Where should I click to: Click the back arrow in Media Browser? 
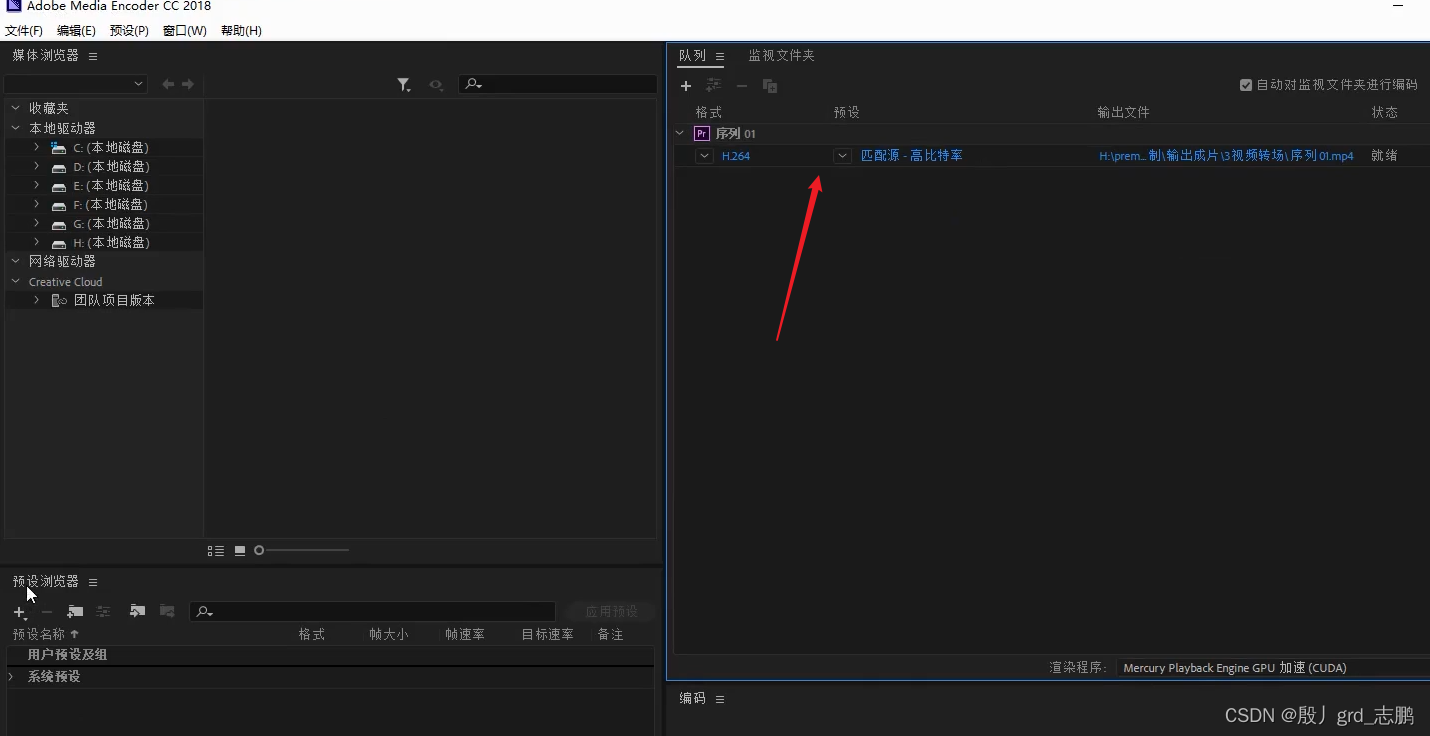pyautogui.click(x=168, y=85)
